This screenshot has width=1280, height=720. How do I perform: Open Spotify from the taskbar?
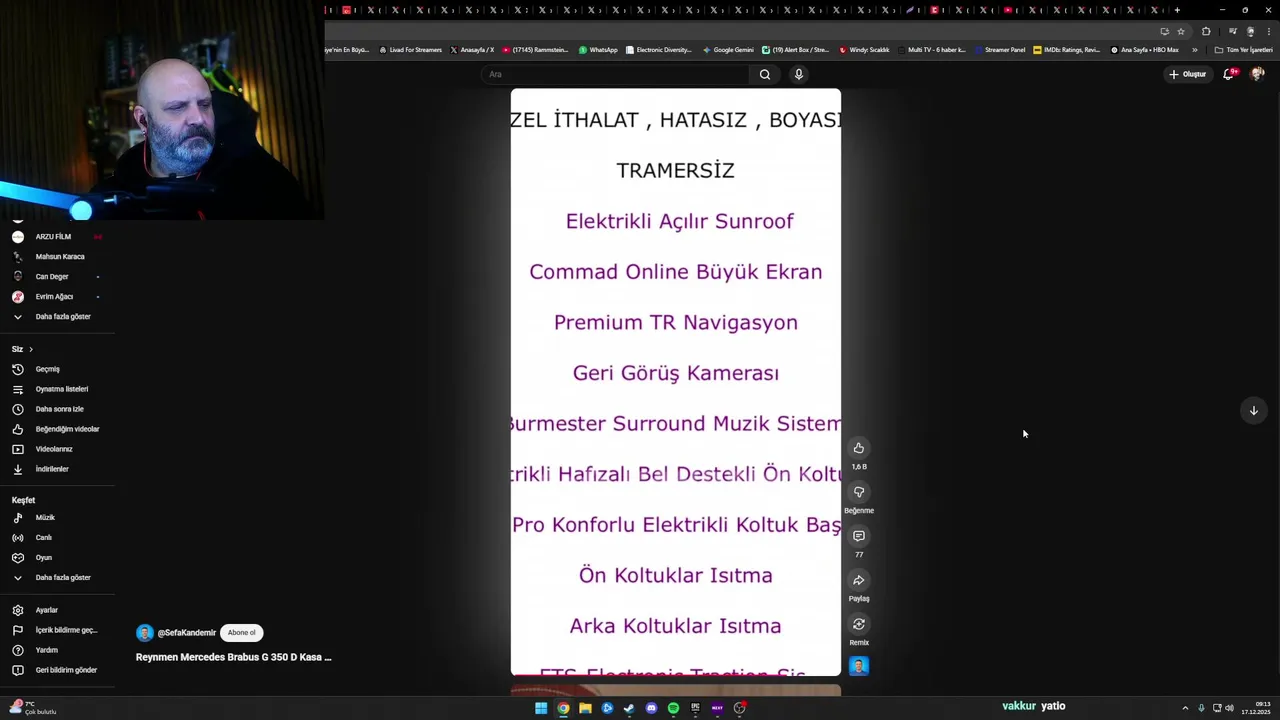[x=673, y=708]
